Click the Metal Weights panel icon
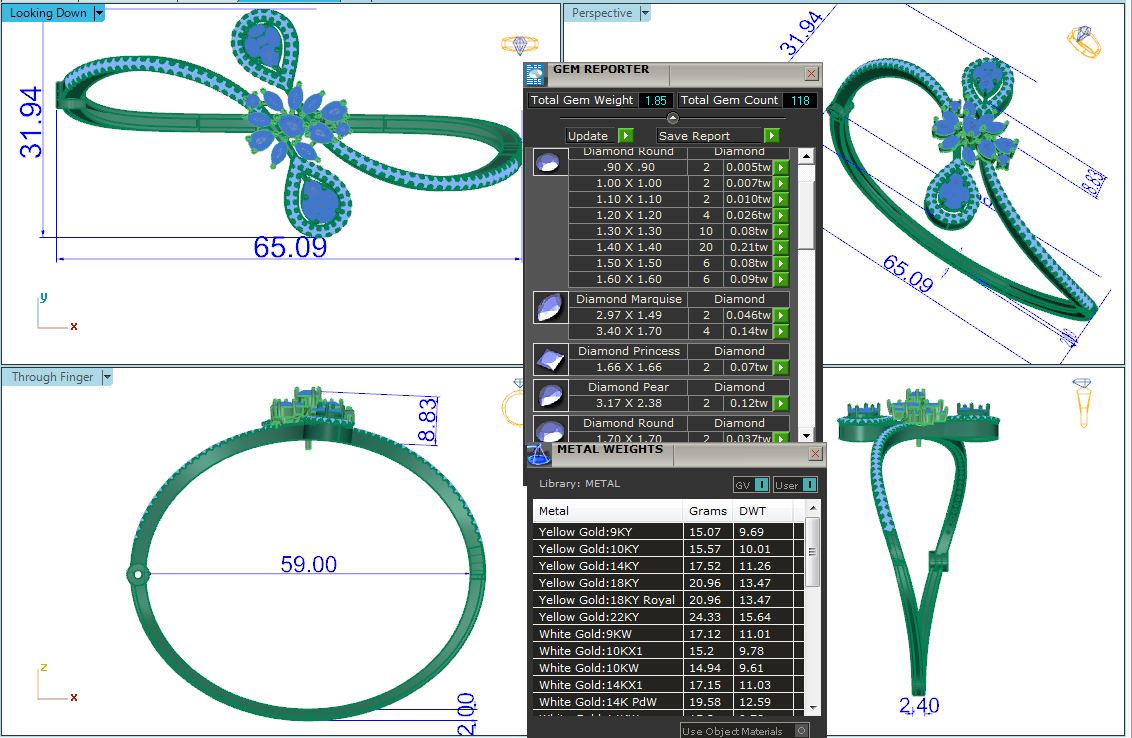 click(538, 454)
